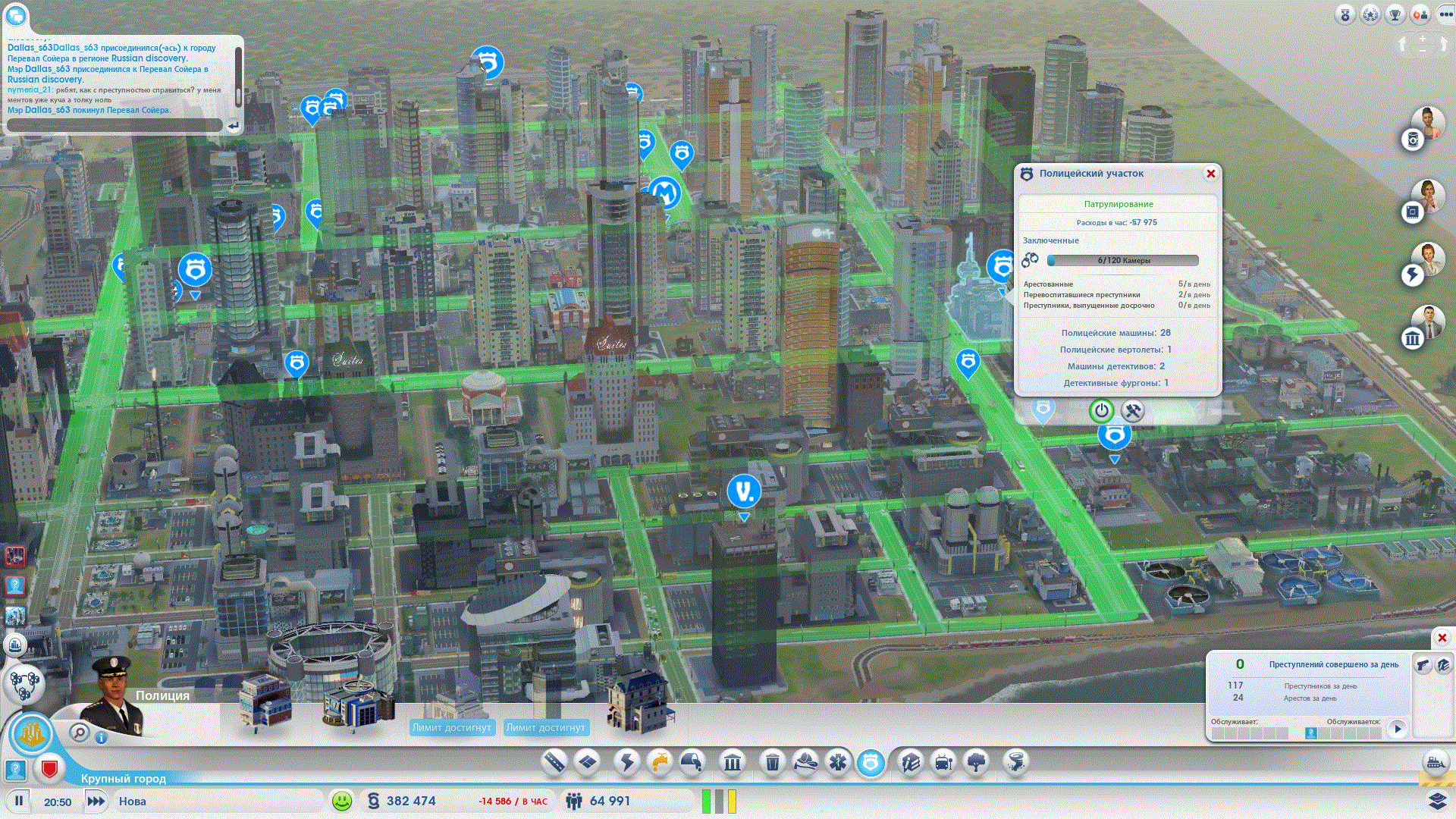This screenshot has width=1456, height=819.
Task: Click the second Лимит достигнут label
Action: pos(545,727)
